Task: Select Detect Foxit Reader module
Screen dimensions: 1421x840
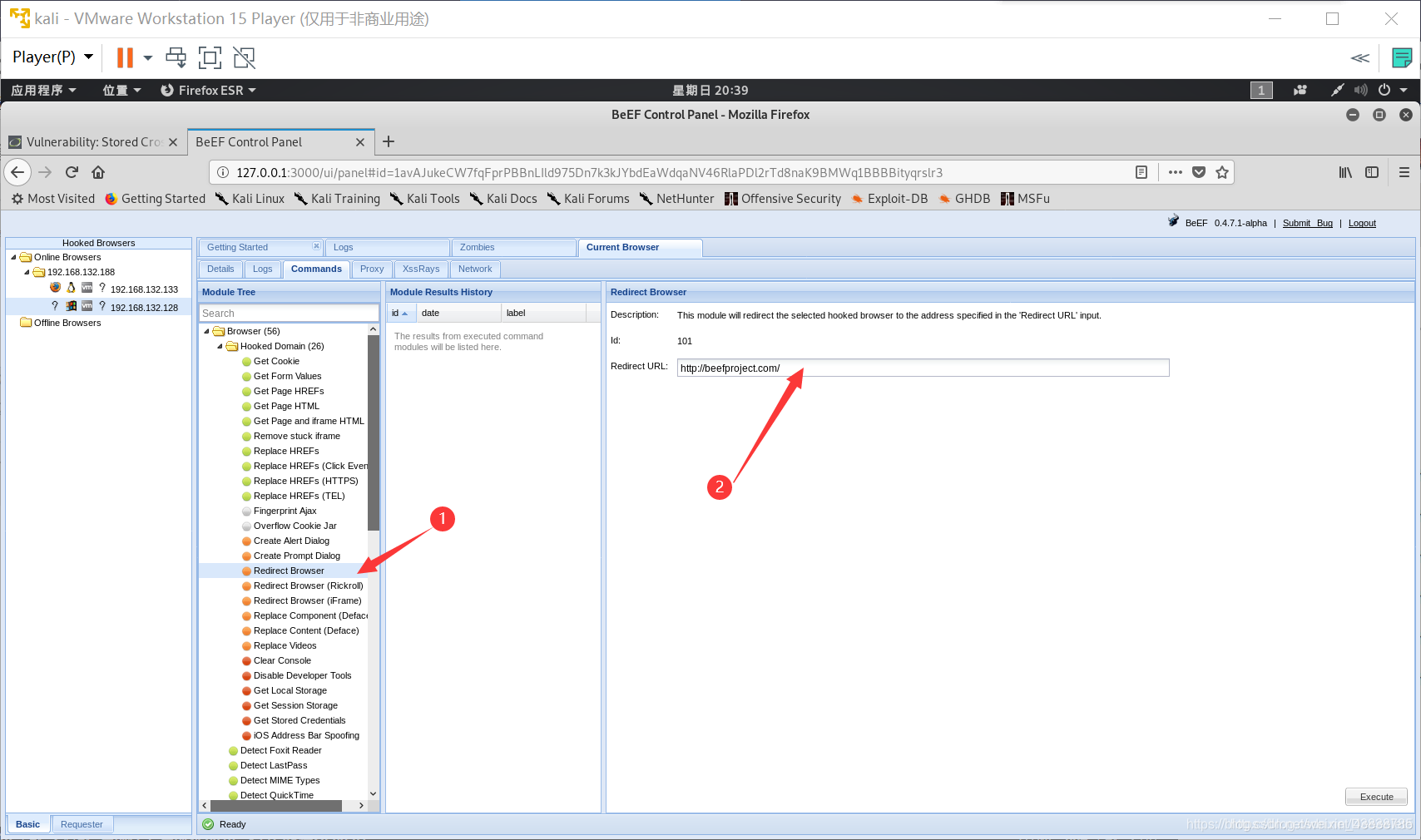Action: click(280, 750)
